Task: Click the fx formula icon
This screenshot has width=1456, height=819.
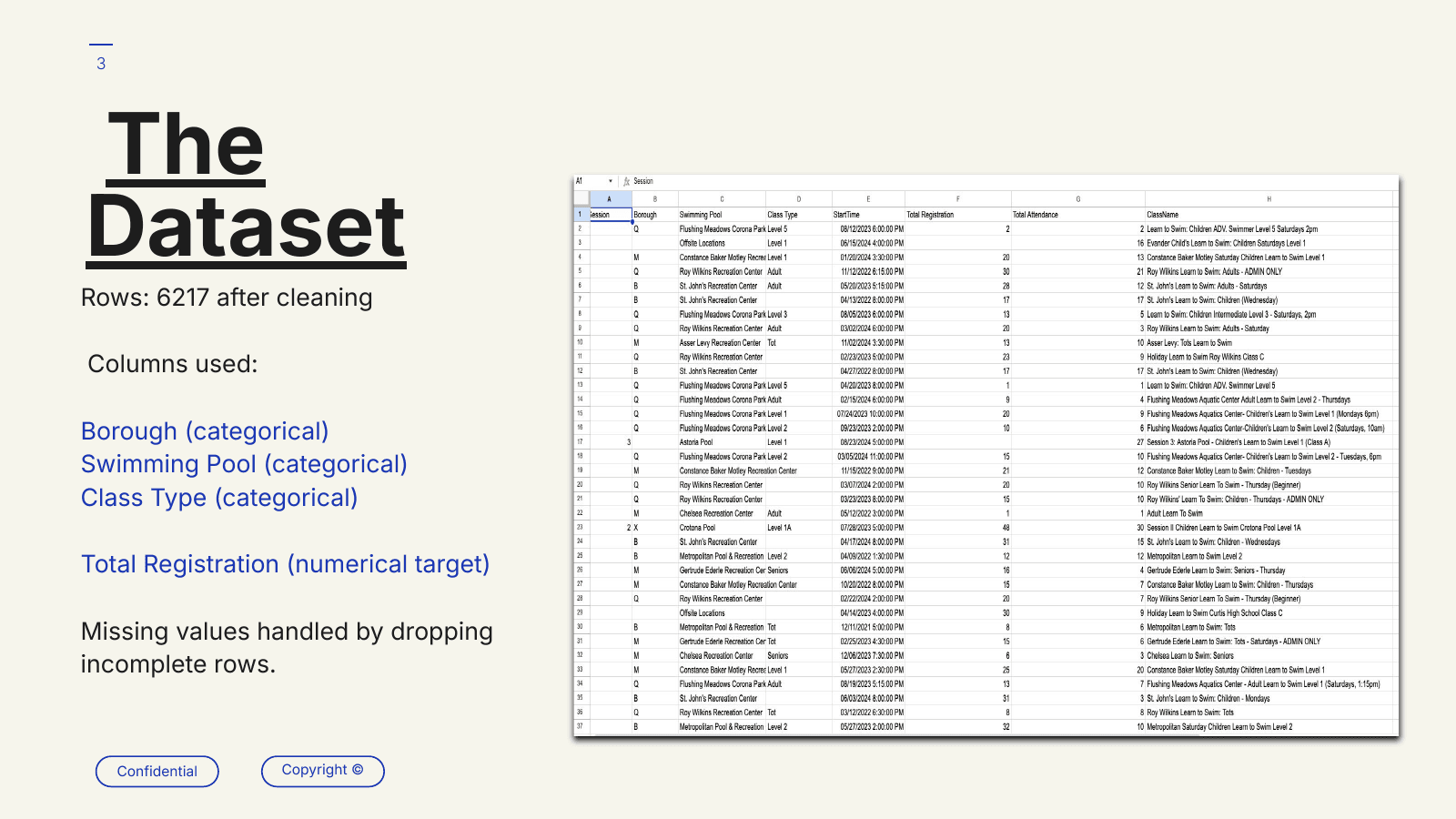Action: 626,181
